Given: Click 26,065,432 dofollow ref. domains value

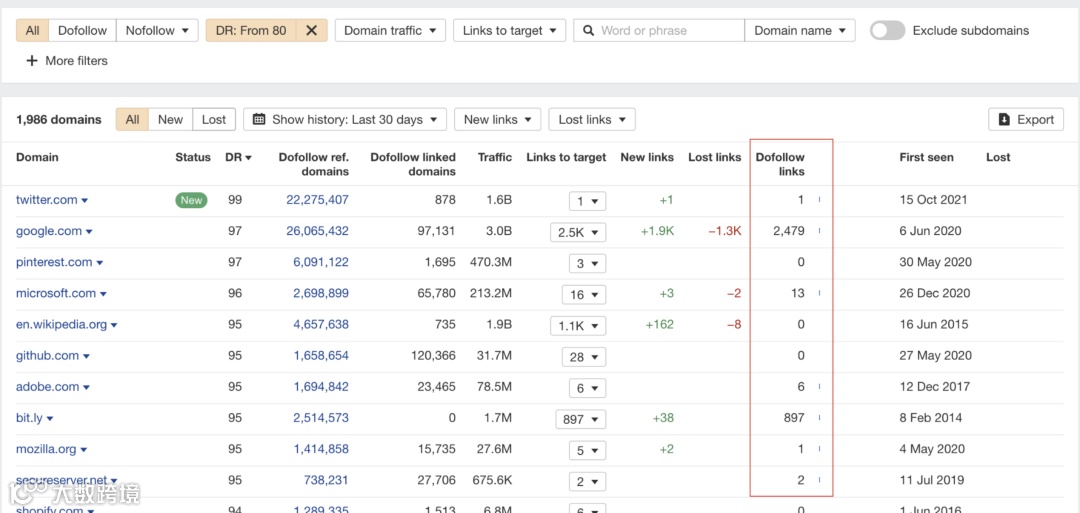Looking at the screenshot, I should pos(317,231).
